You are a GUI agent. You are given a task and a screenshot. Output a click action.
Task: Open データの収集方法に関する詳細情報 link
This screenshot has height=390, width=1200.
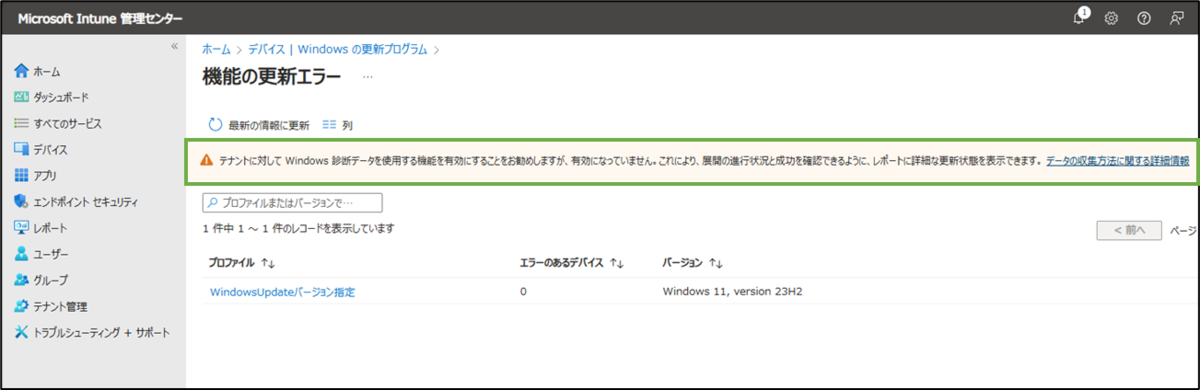coord(1117,160)
